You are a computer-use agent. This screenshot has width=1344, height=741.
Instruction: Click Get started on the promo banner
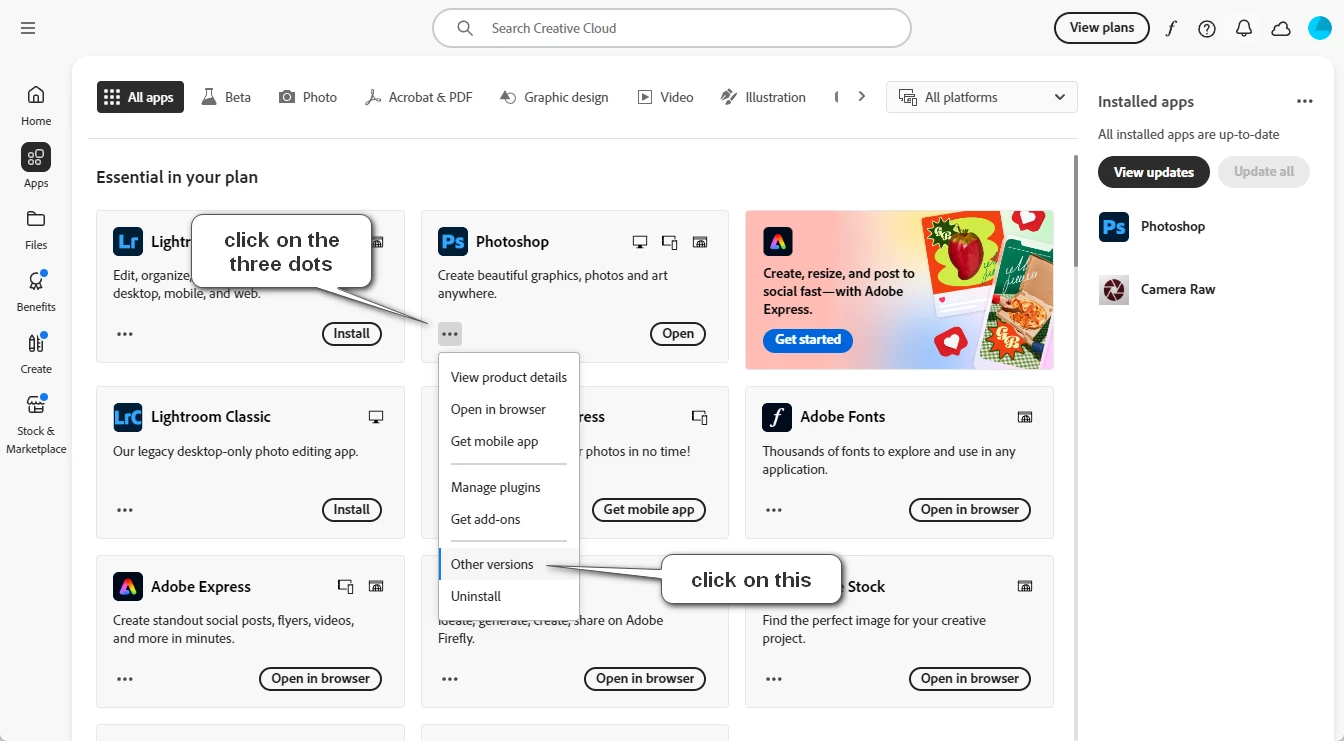808,340
